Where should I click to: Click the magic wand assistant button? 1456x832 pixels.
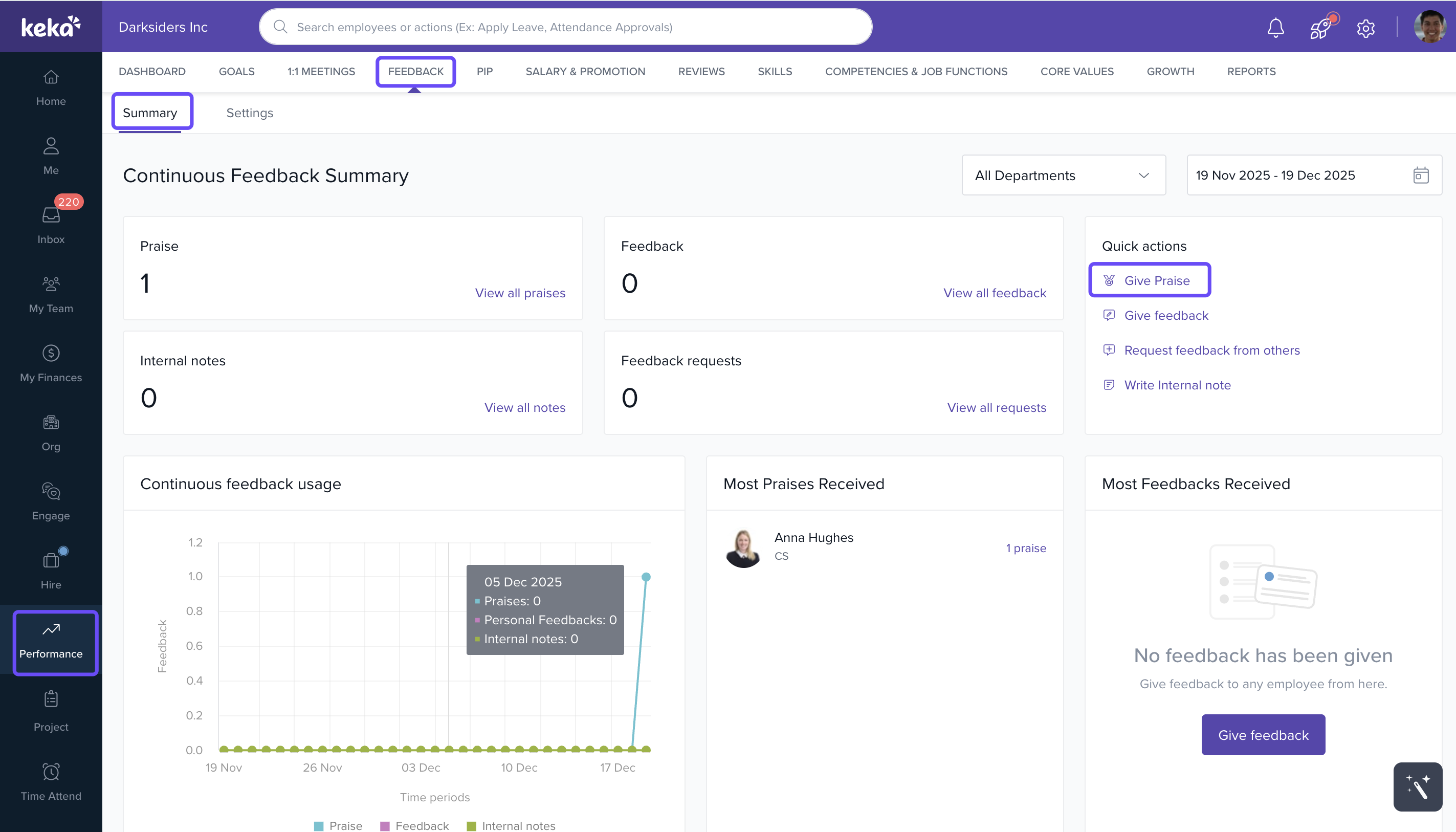[x=1417, y=786]
